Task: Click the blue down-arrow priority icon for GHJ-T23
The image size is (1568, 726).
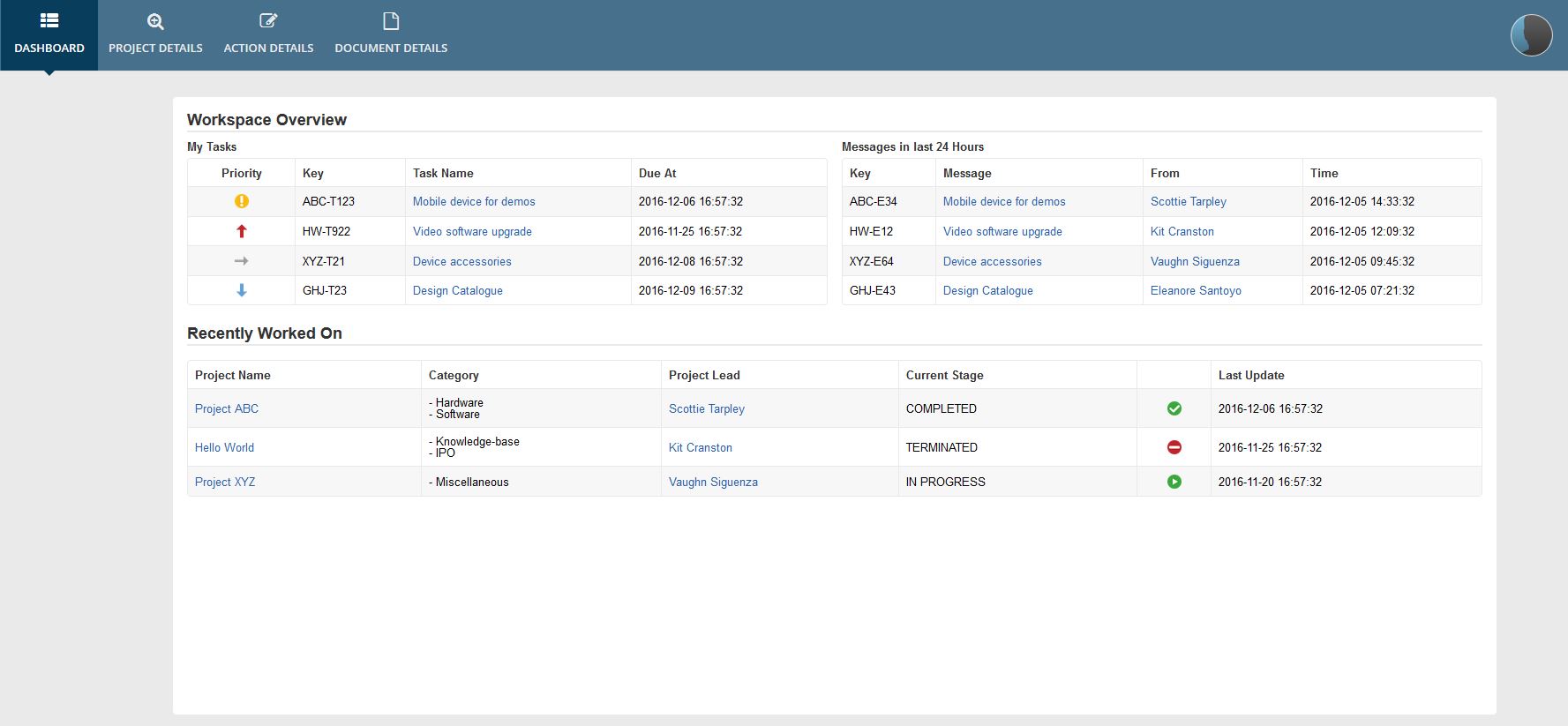Action: (242, 290)
